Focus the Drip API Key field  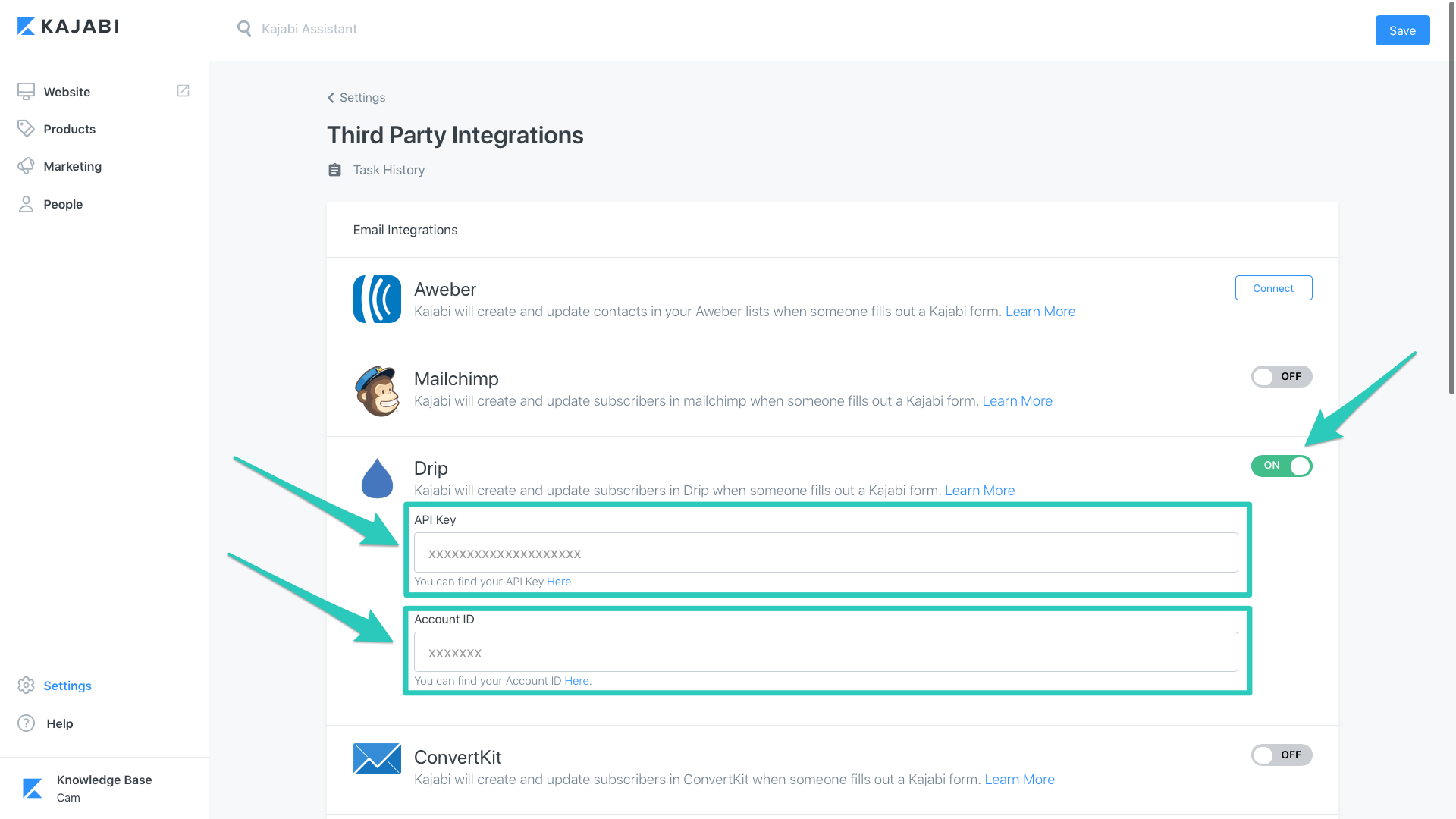click(826, 553)
